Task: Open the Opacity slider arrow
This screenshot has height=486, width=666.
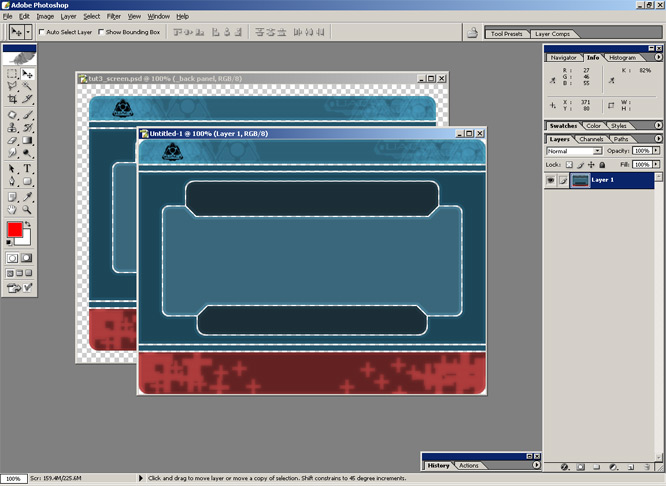Action: point(657,151)
